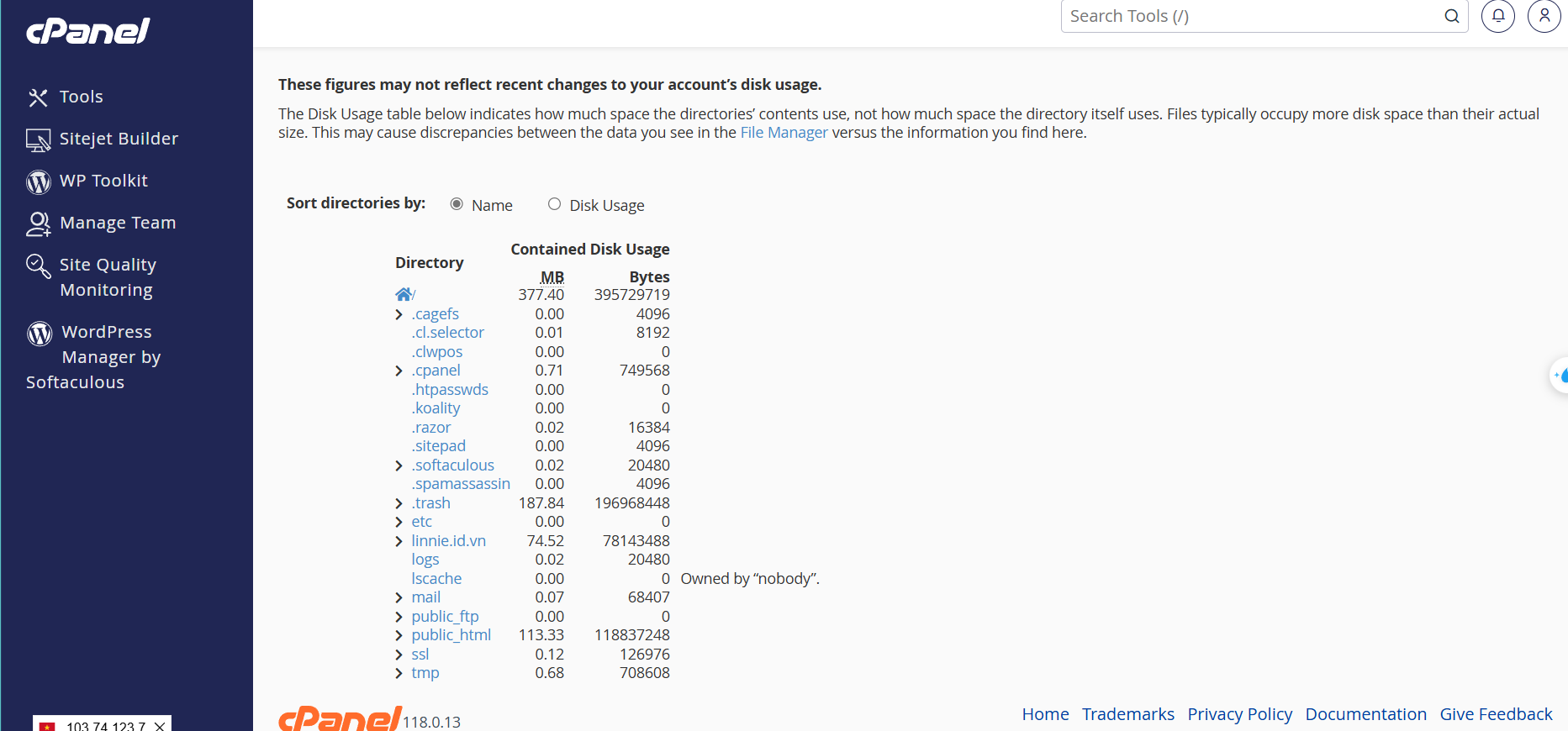Open the .spamassassin directory link
Screen dimensions: 1568x731
(461, 484)
